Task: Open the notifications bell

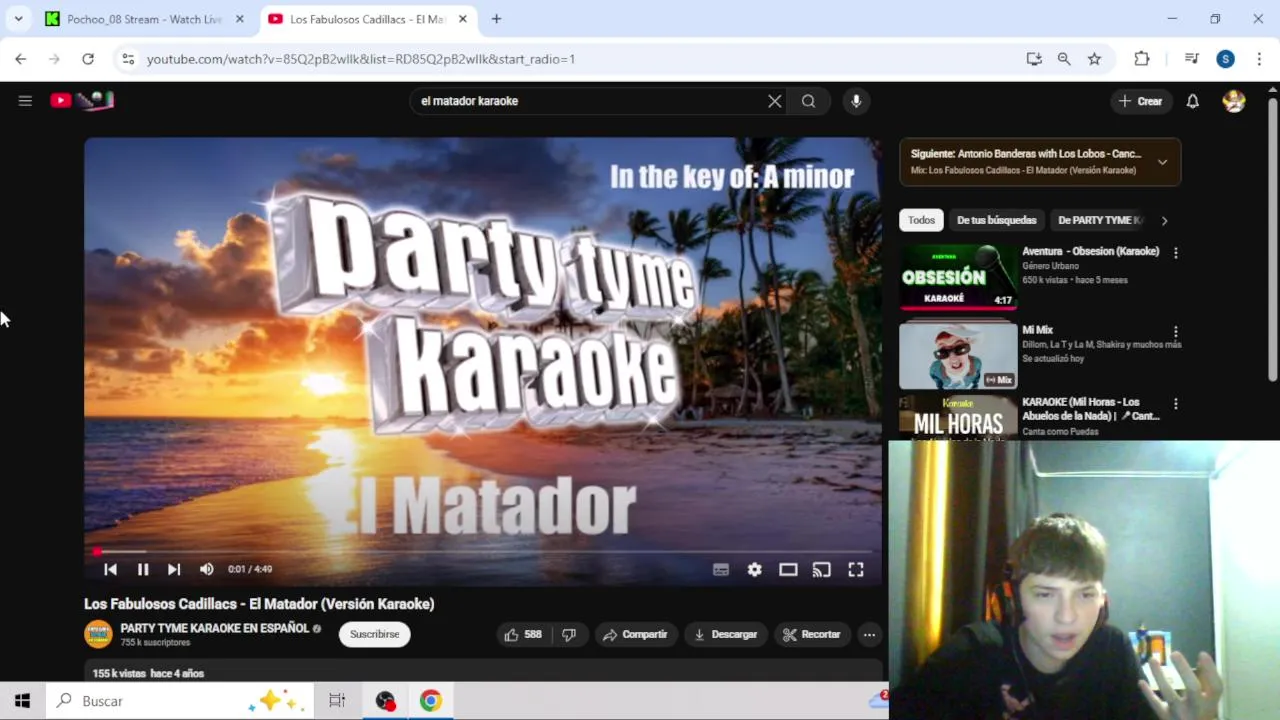Action: pos(1192,101)
